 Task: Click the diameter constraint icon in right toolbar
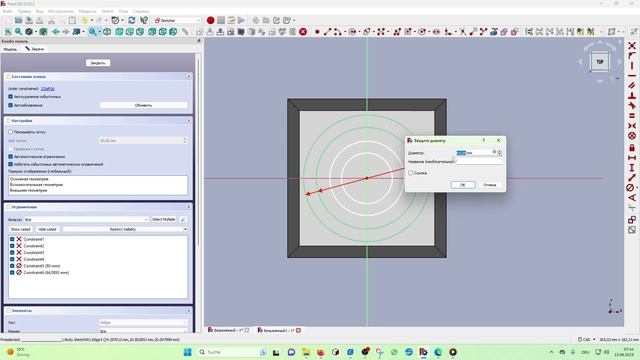631,188
